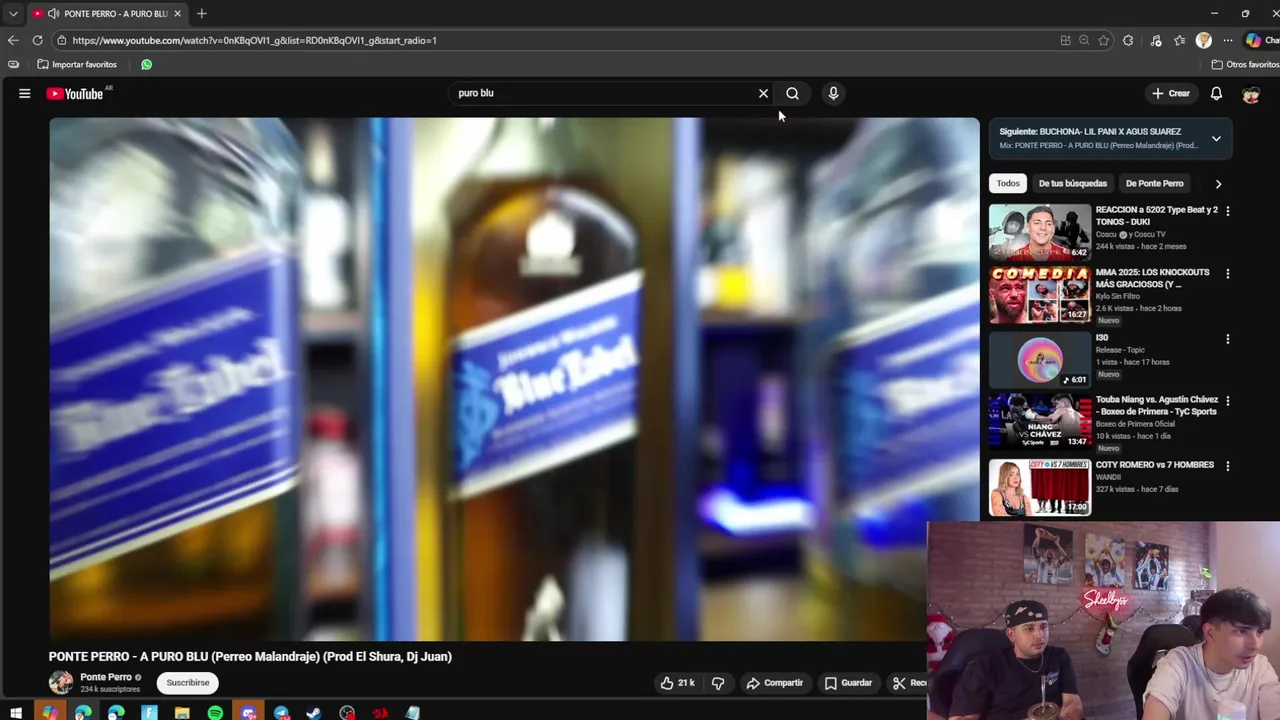Open the YouTube notifications bell
This screenshot has height=720, width=1280.
[1216, 93]
